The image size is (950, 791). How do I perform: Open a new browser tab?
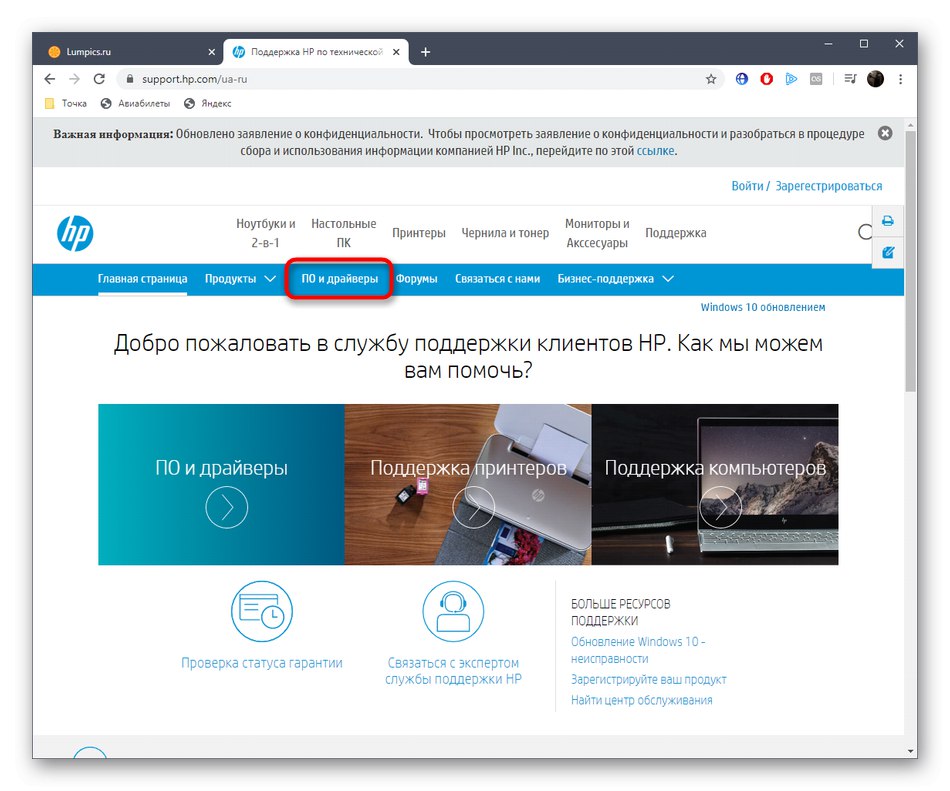[425, 52]
